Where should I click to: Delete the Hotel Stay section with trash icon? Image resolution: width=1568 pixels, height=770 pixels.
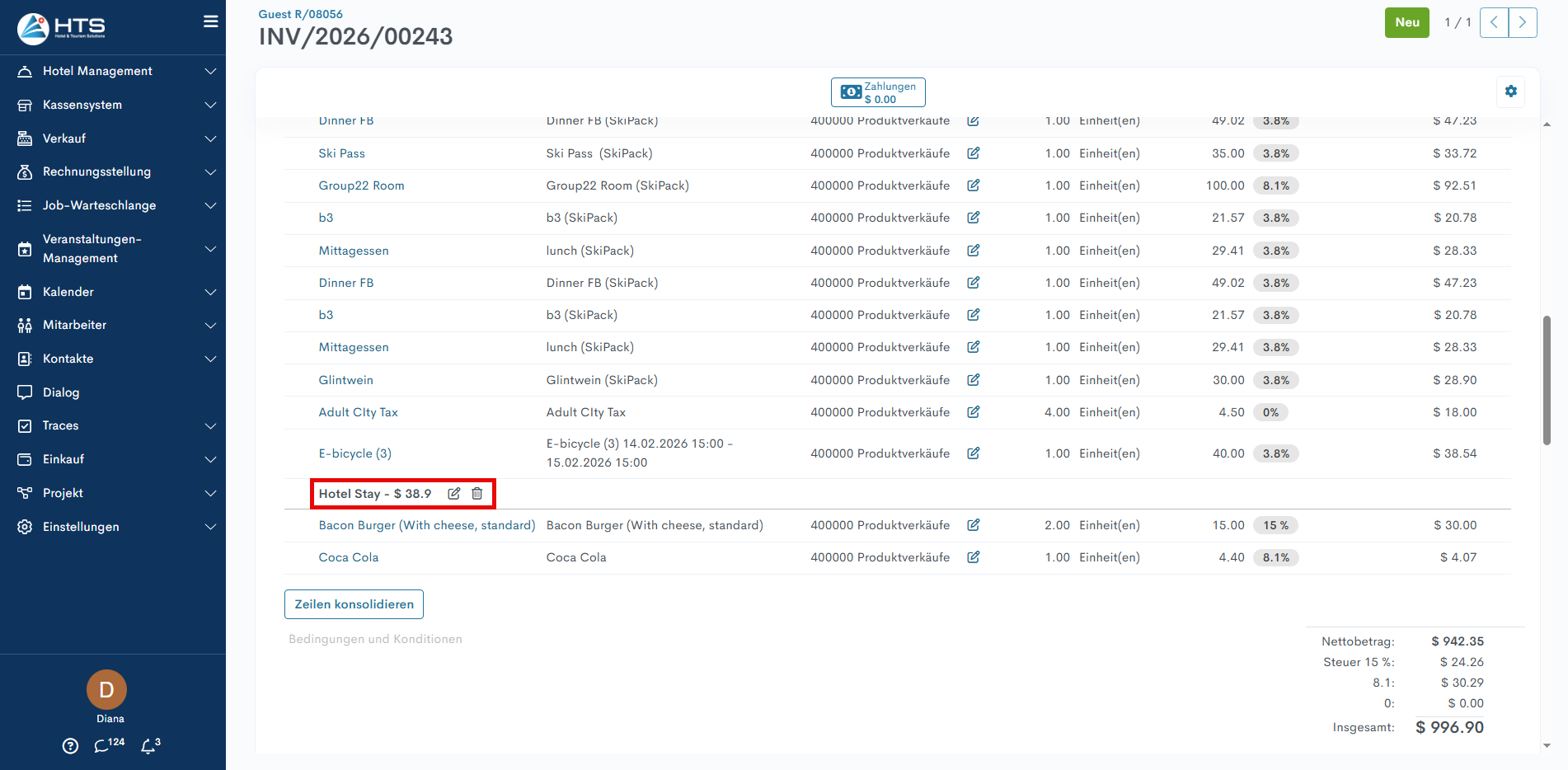tap(477, 494)
